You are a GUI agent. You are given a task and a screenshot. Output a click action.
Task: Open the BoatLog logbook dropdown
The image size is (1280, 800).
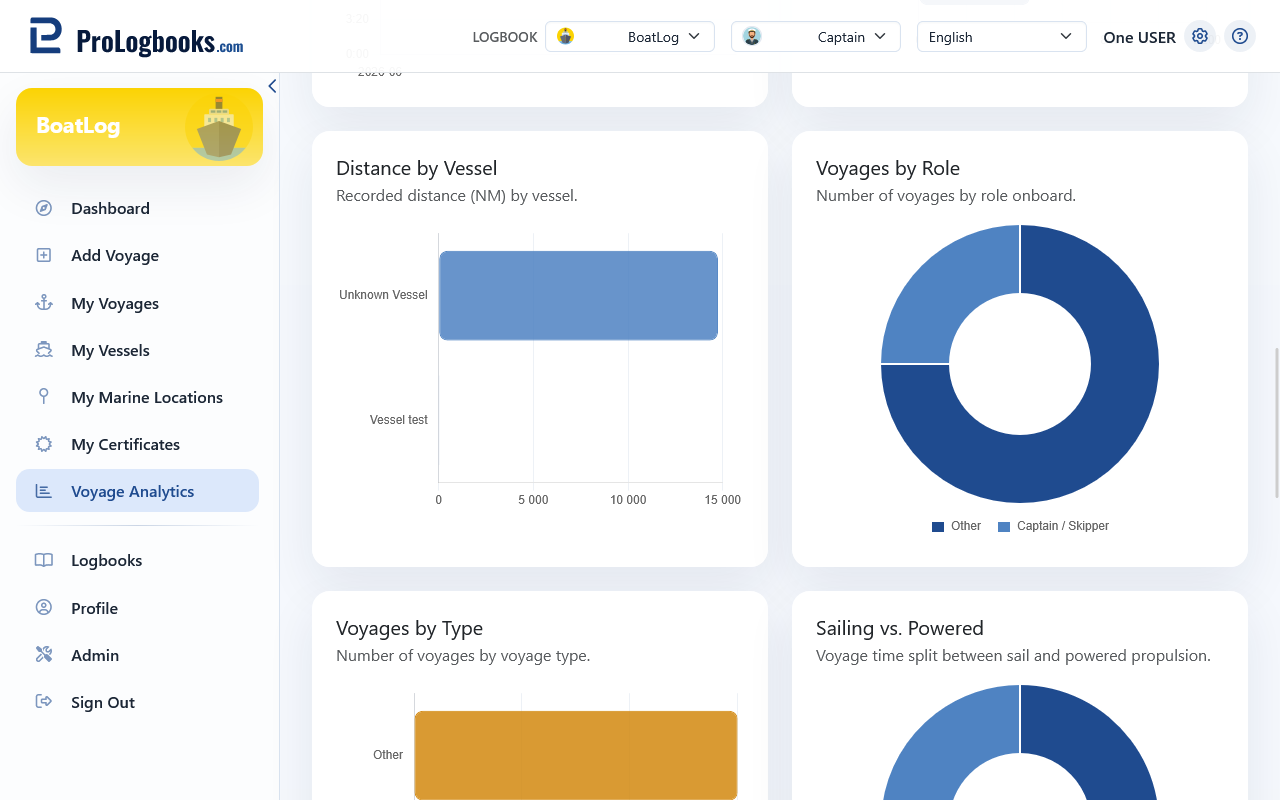[x=630, y=37]
